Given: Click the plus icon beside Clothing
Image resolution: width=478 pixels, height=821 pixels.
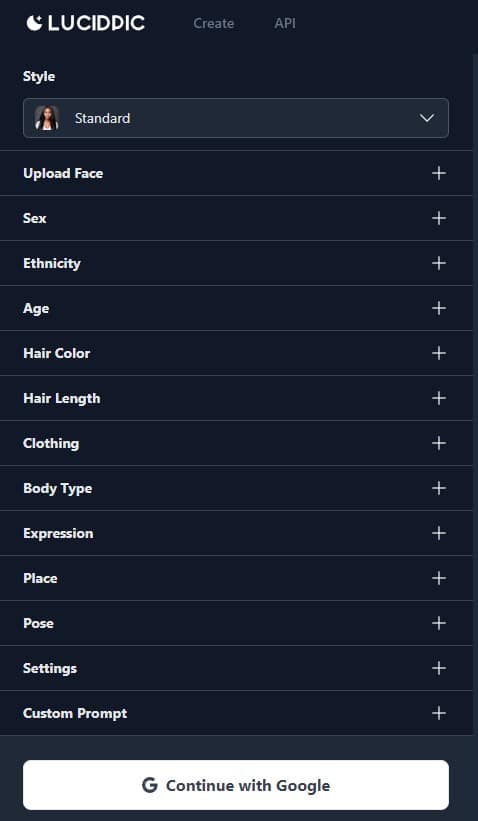Looking at the screenshot, I should pyautogui.click(x=439, y=443).
